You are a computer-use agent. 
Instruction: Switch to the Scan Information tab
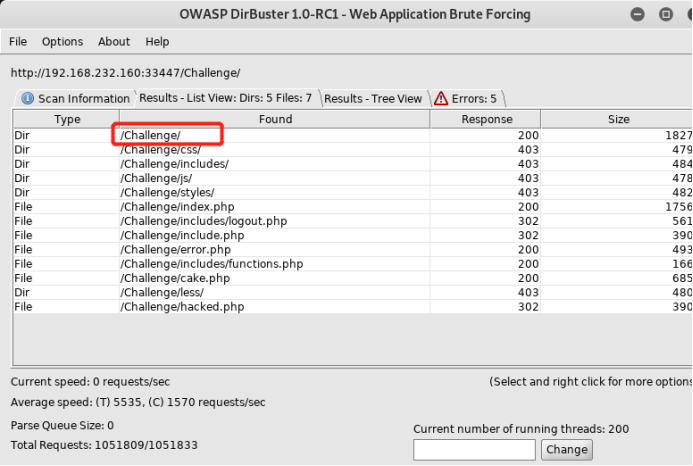tap(76, 98)
